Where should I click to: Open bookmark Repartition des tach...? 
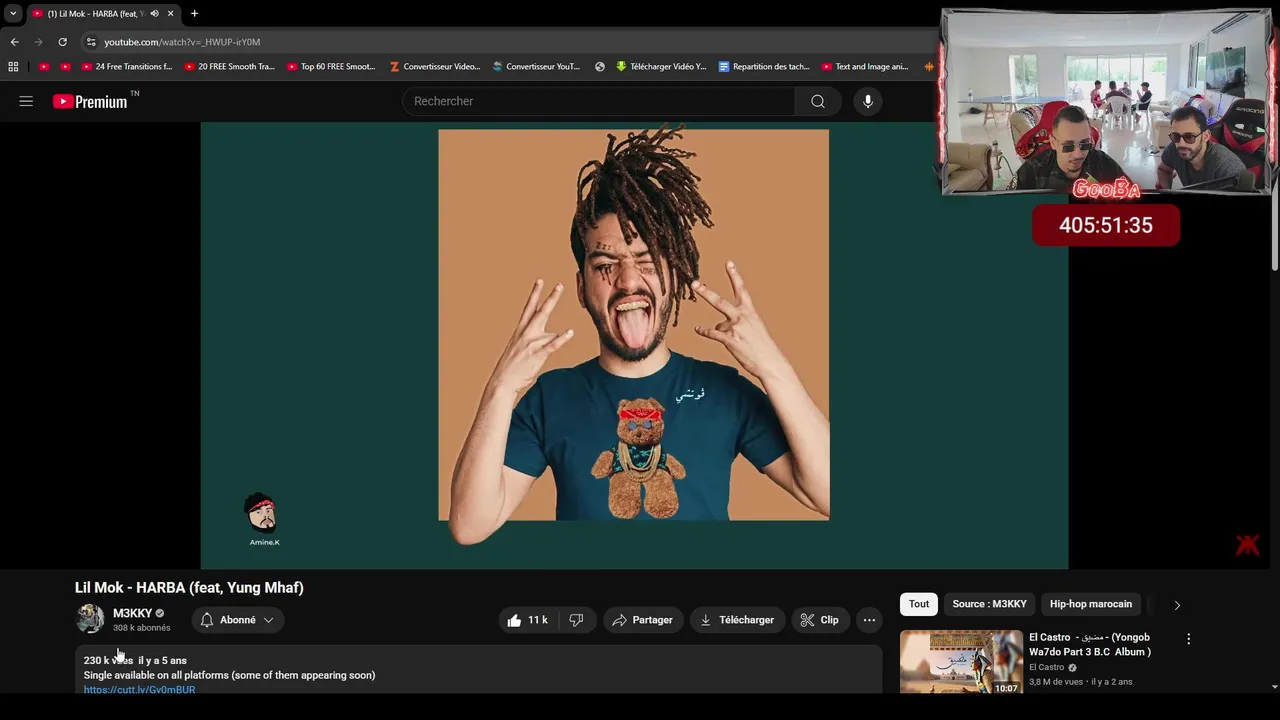(764, 67)
